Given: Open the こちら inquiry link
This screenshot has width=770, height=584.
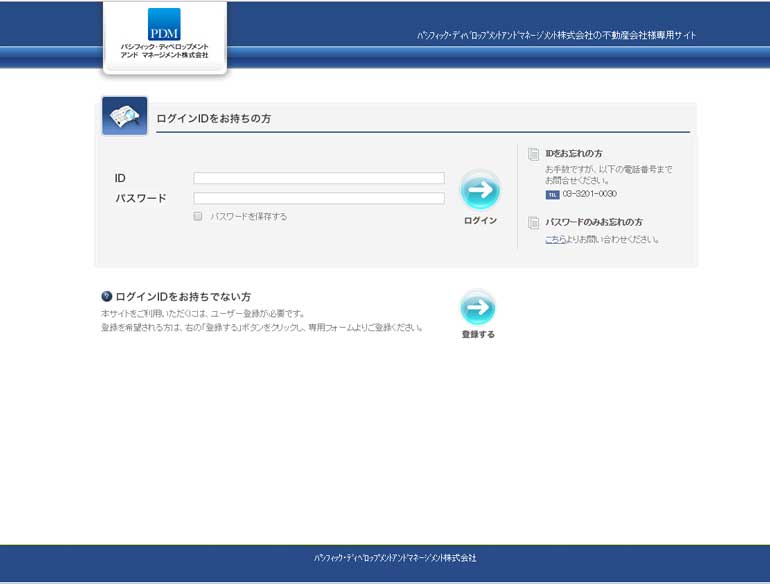Looking at the screenshot, I should 555,239.
